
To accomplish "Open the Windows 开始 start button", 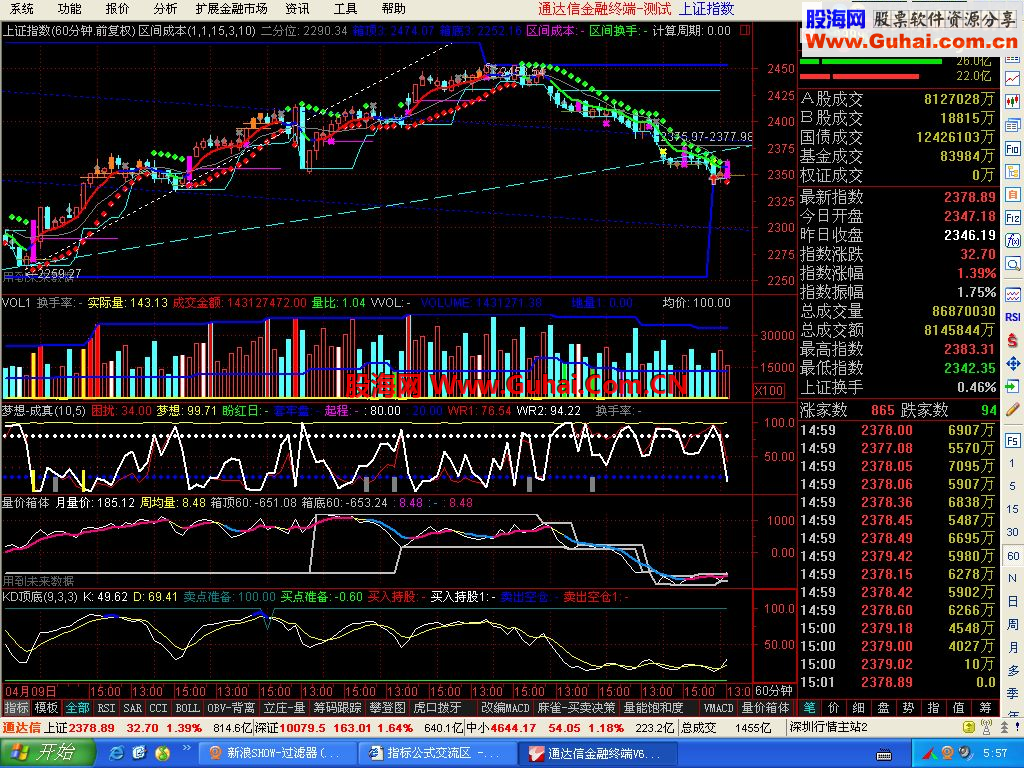I will click(47, 753).
